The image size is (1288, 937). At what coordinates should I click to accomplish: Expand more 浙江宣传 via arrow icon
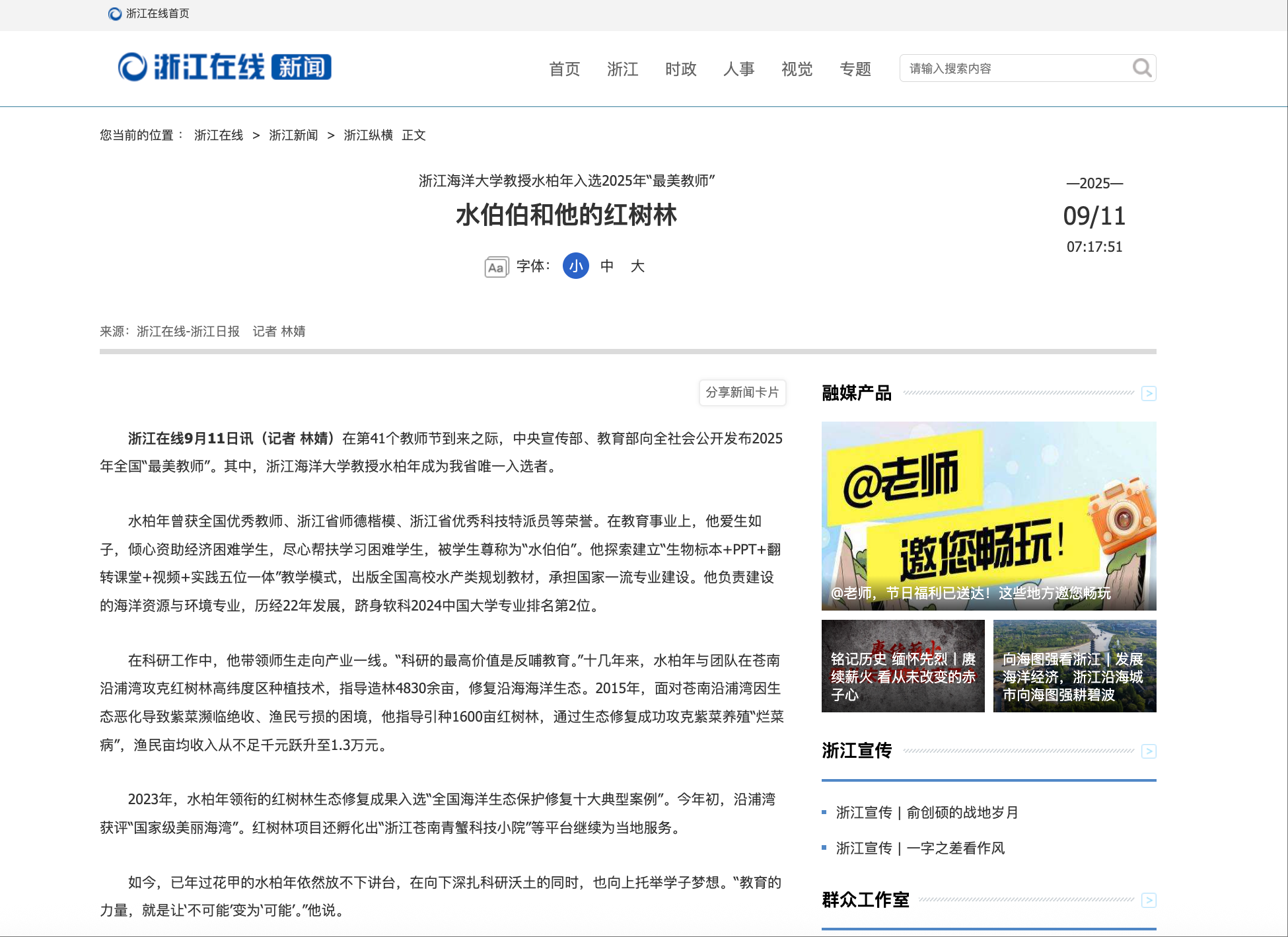point(1149,751)
